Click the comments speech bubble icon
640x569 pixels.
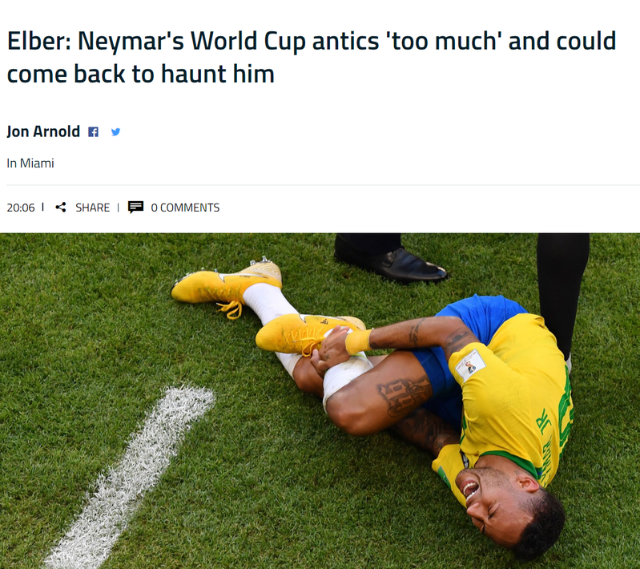point(136,207)
